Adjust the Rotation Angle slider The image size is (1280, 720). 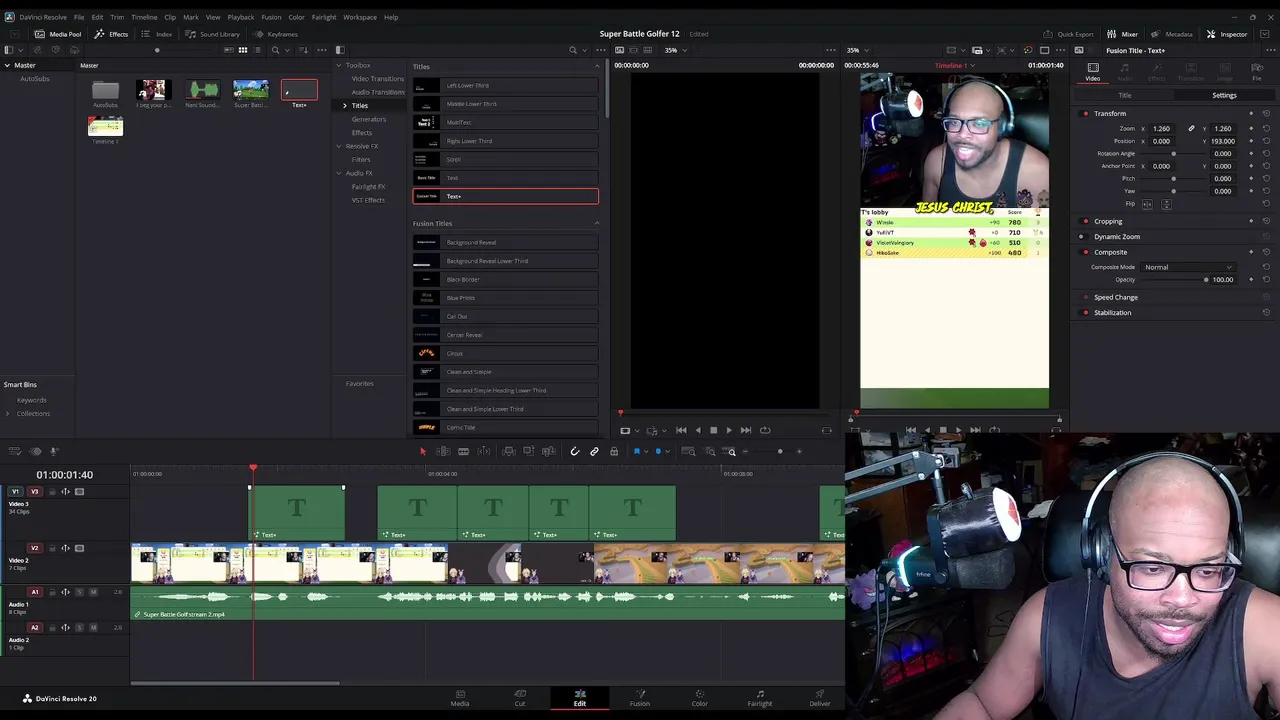[x=1173, y=153]
